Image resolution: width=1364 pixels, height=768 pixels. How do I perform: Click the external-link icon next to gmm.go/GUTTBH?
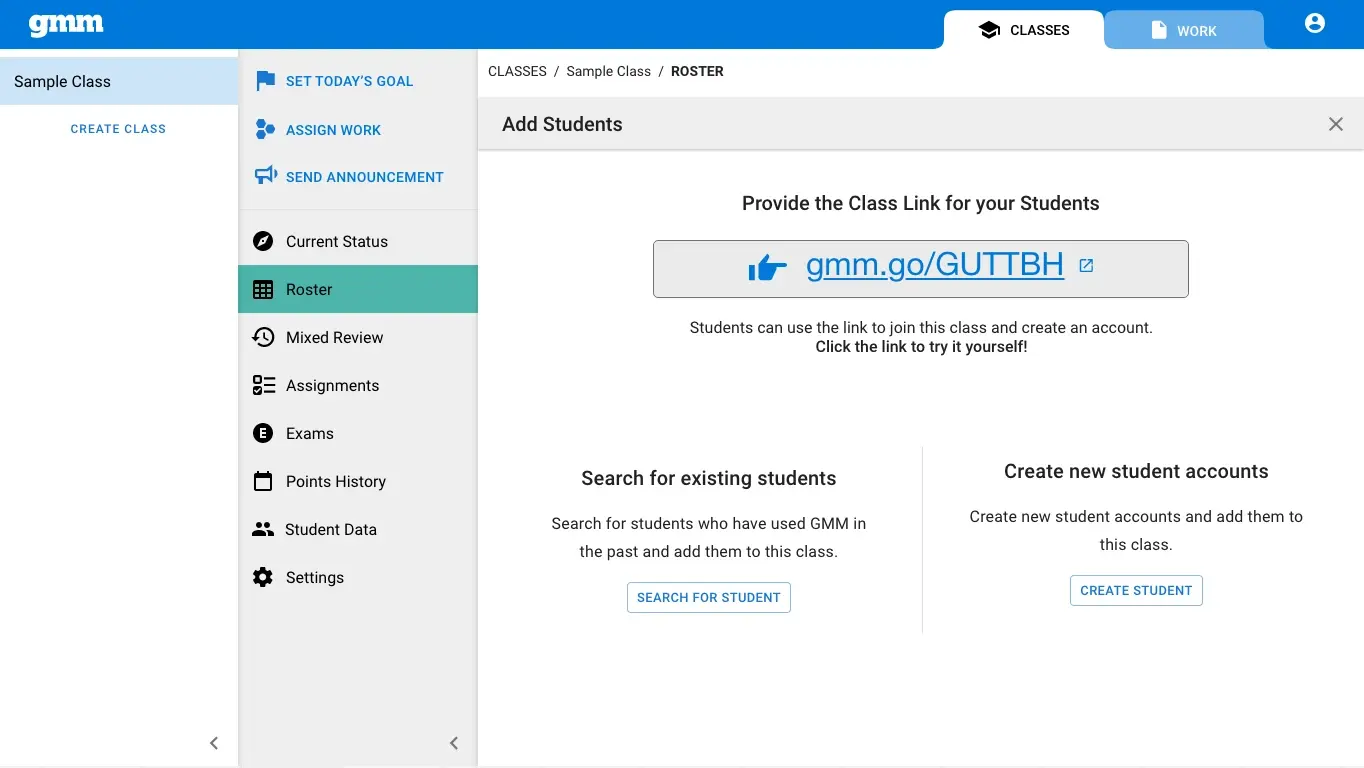(1086, 266)
